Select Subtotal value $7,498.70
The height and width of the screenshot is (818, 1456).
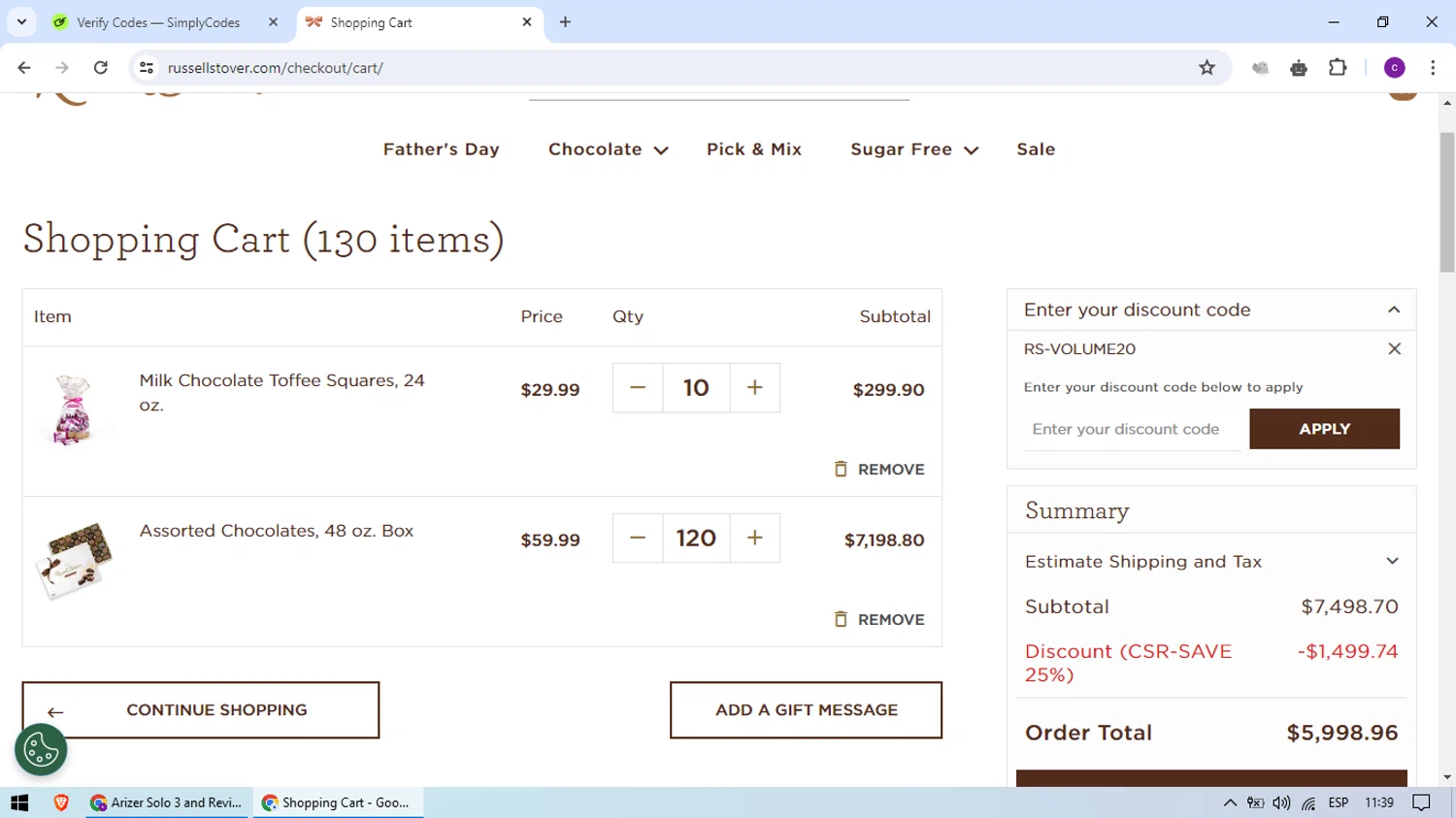click(1349, 607)
